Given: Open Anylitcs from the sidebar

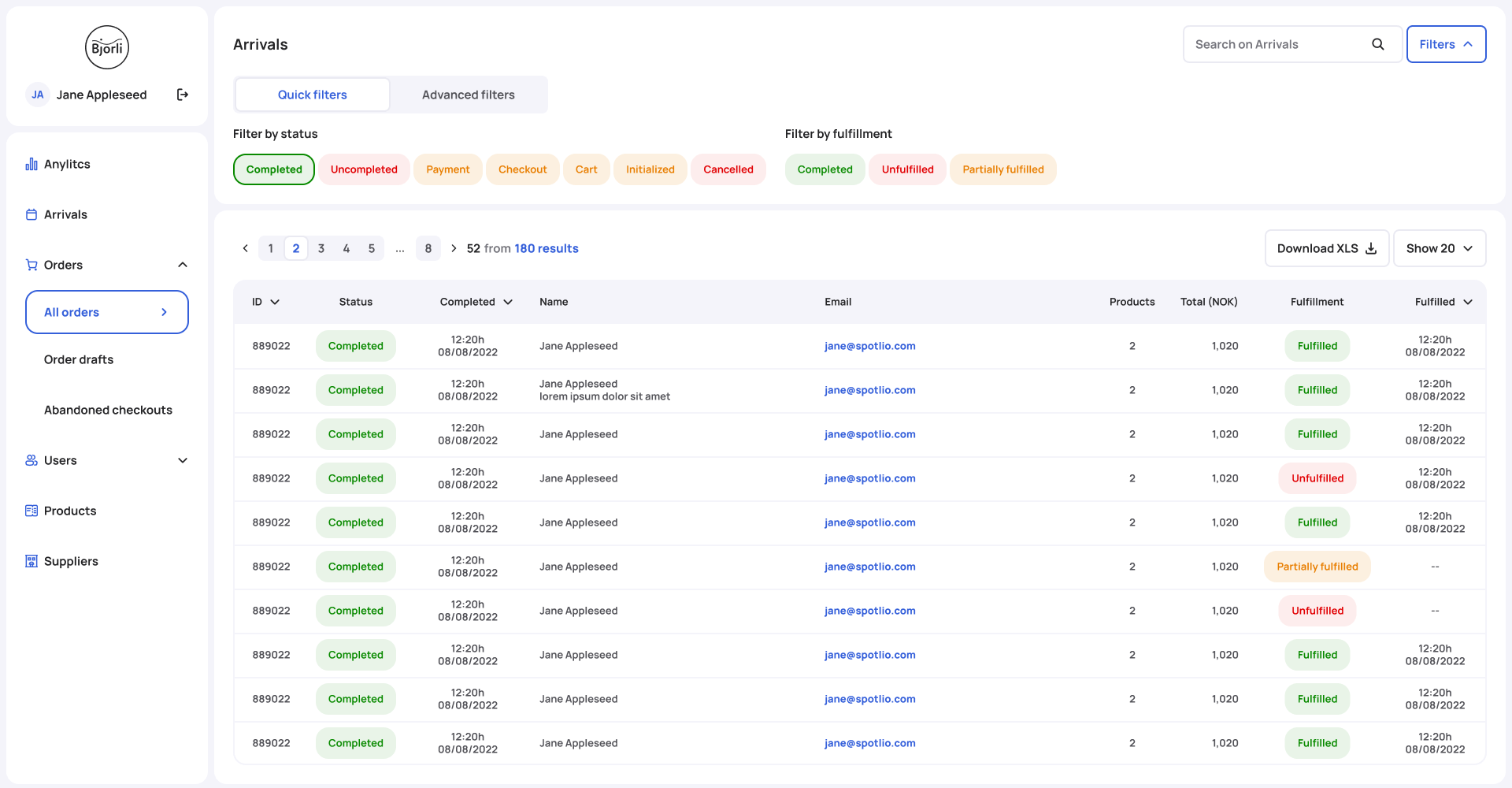Looking at the screenshot, I should [x=67, y=164].
